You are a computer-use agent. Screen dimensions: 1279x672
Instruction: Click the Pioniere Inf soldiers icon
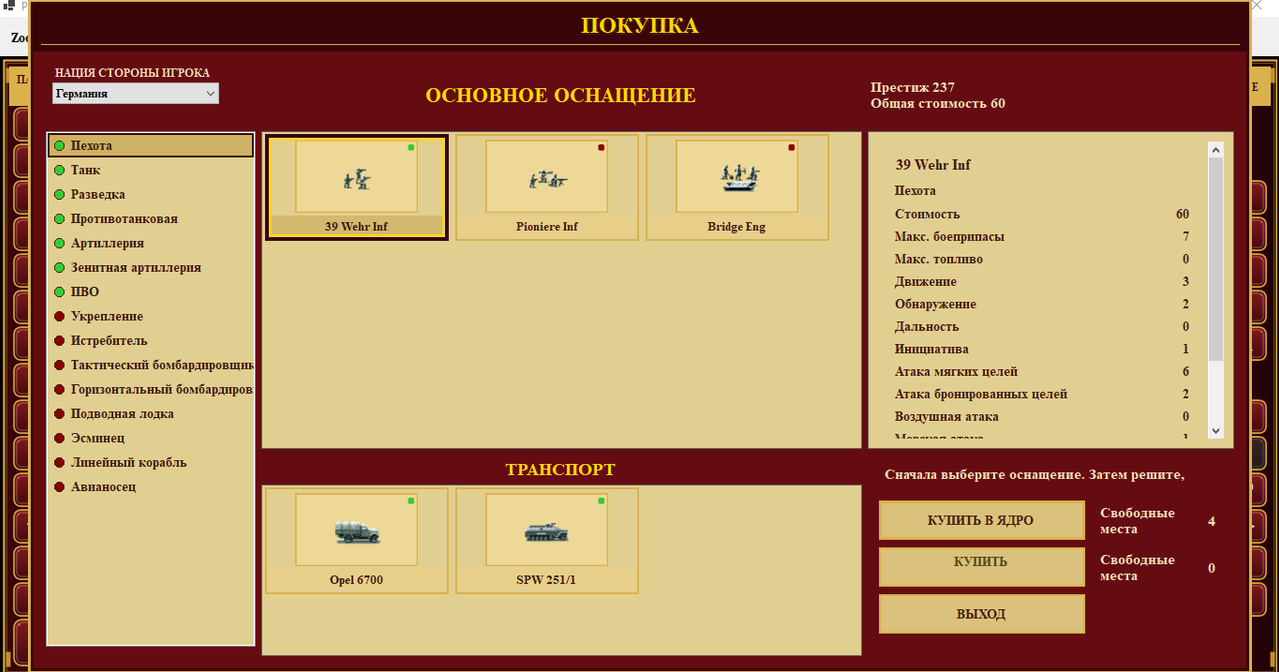[x=547, y=180]
